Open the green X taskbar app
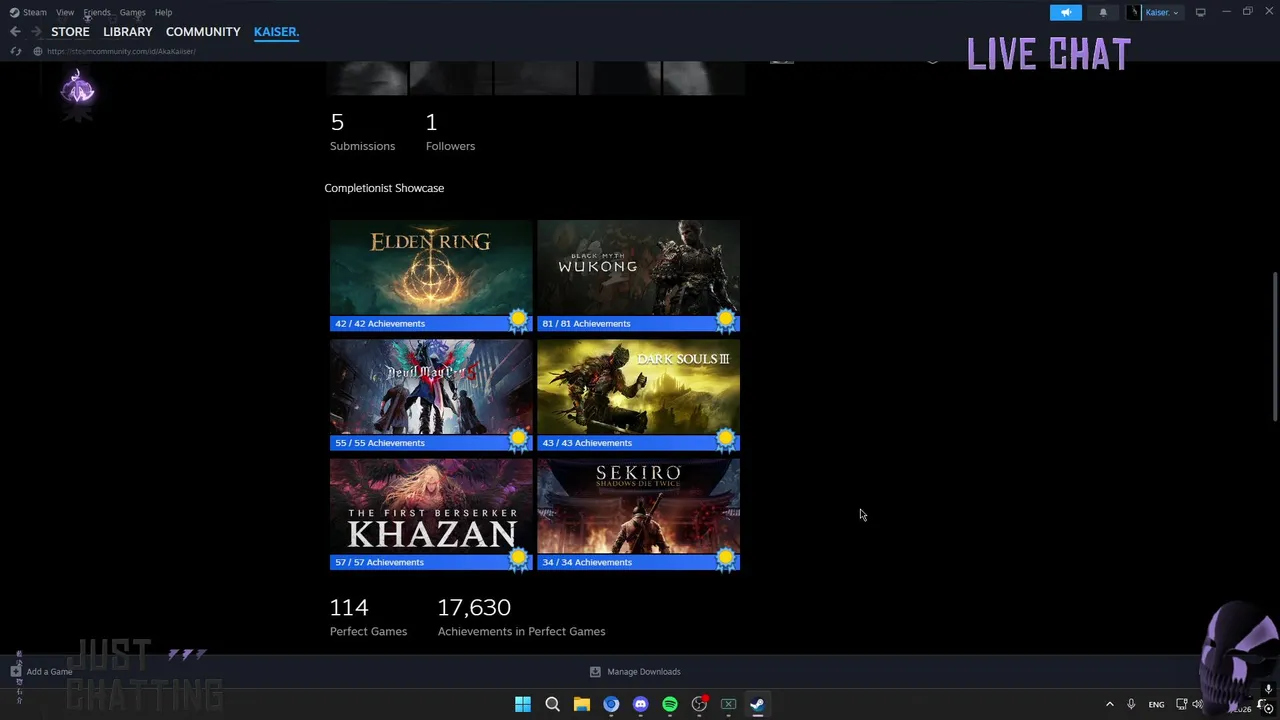Screen dimensions: 1280x720 [729, 704]
